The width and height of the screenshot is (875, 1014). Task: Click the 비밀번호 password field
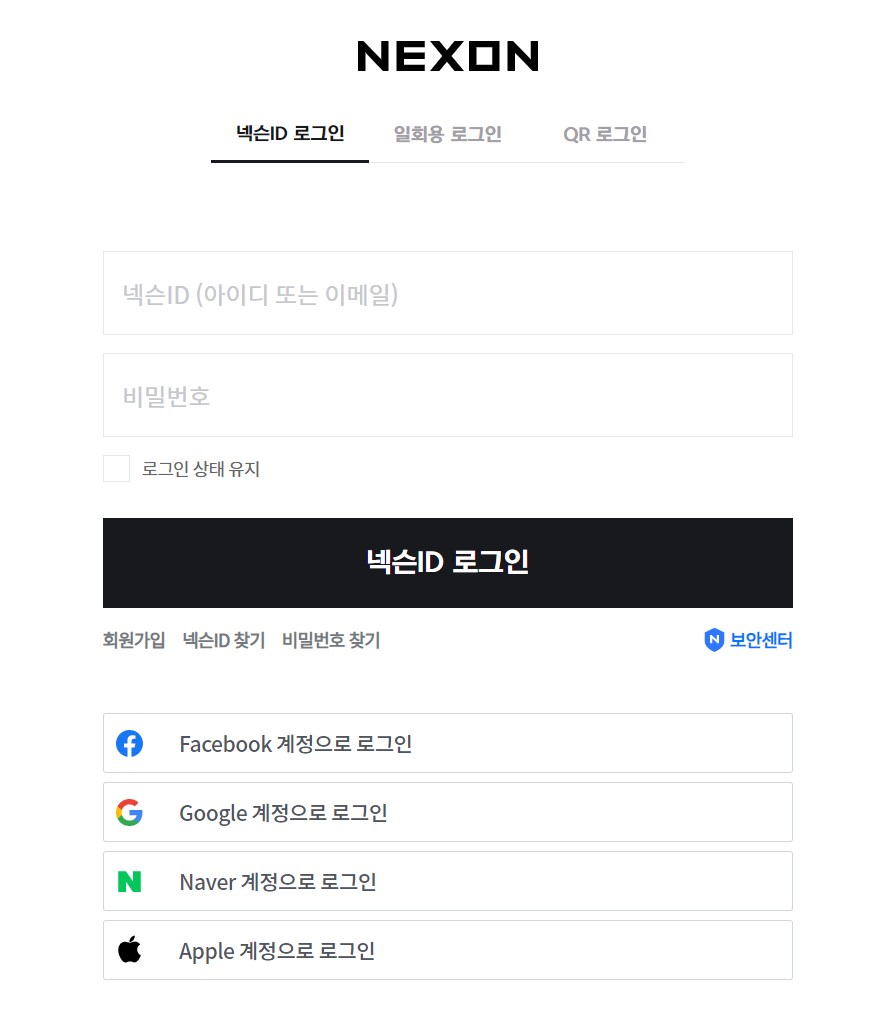447,395
